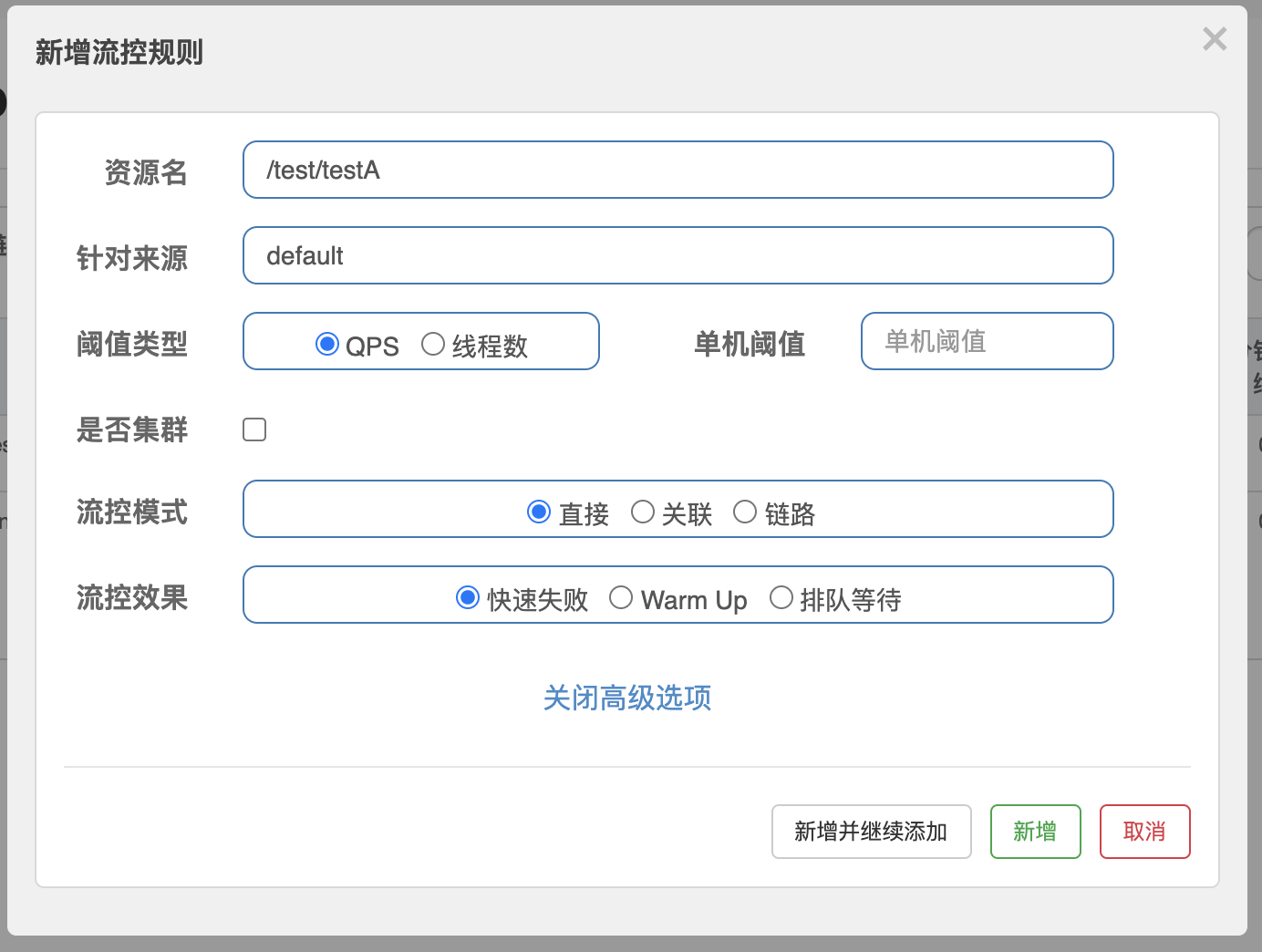This screenshot has width=1262, height=952.
Task: Click the green 新增 button
Action: (x=1035, y=832)
